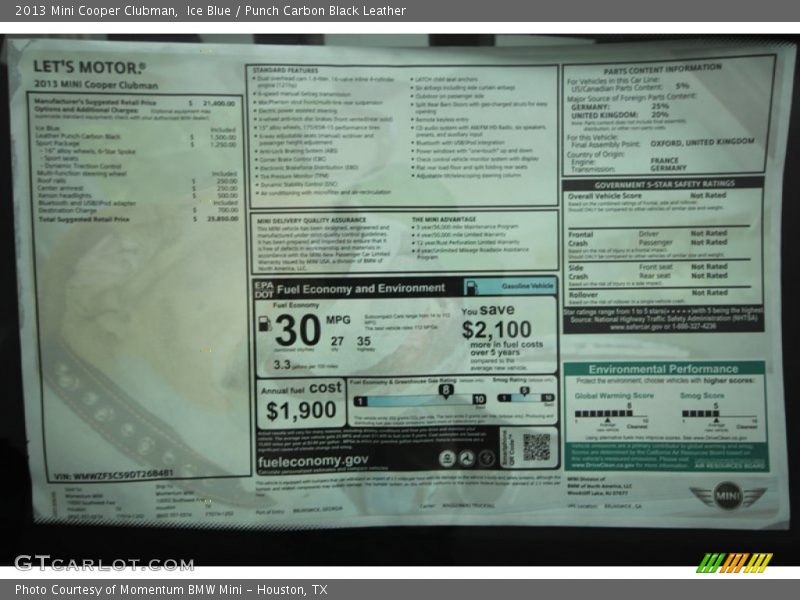Click the smartphone QR code
Viewport: 800px width, 600px height.
(537, 446)
